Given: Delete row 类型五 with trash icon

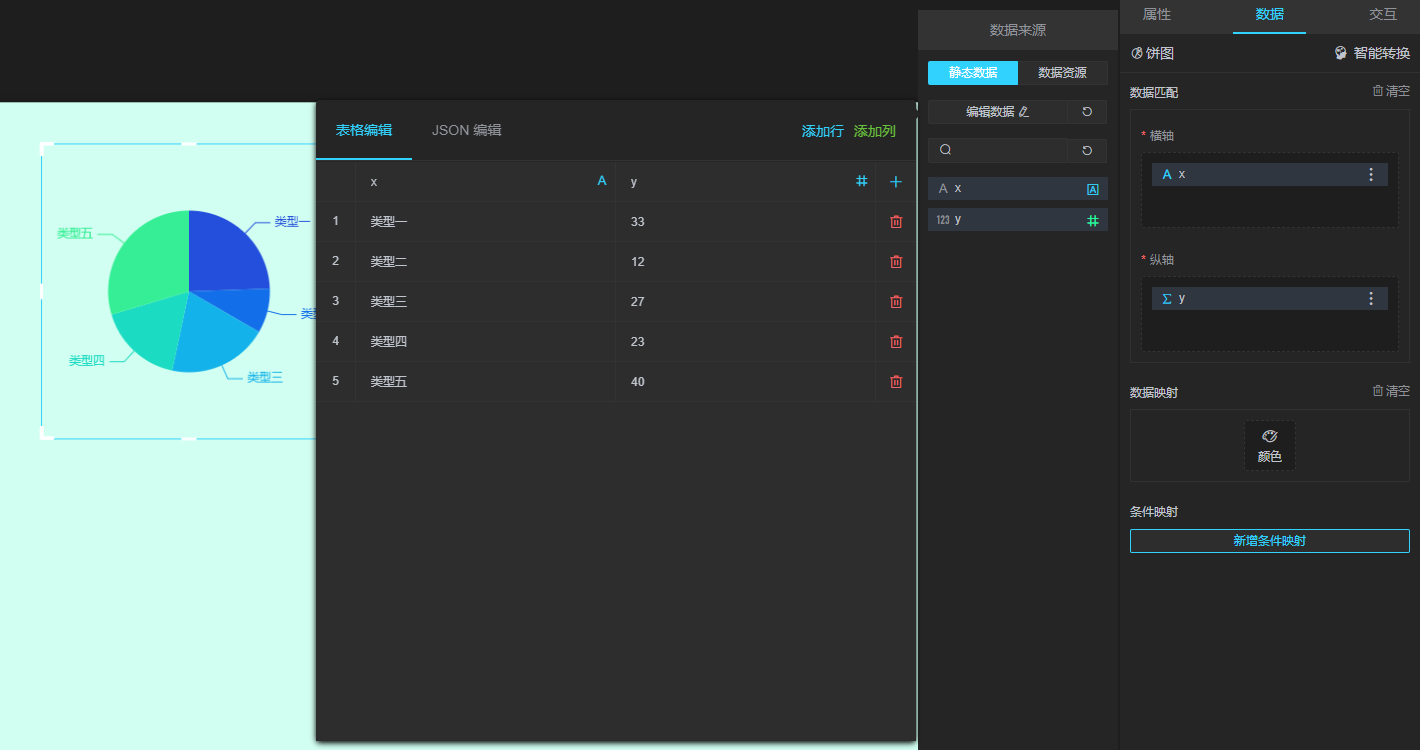Looking at the screenshot, I should pos(896,382).
